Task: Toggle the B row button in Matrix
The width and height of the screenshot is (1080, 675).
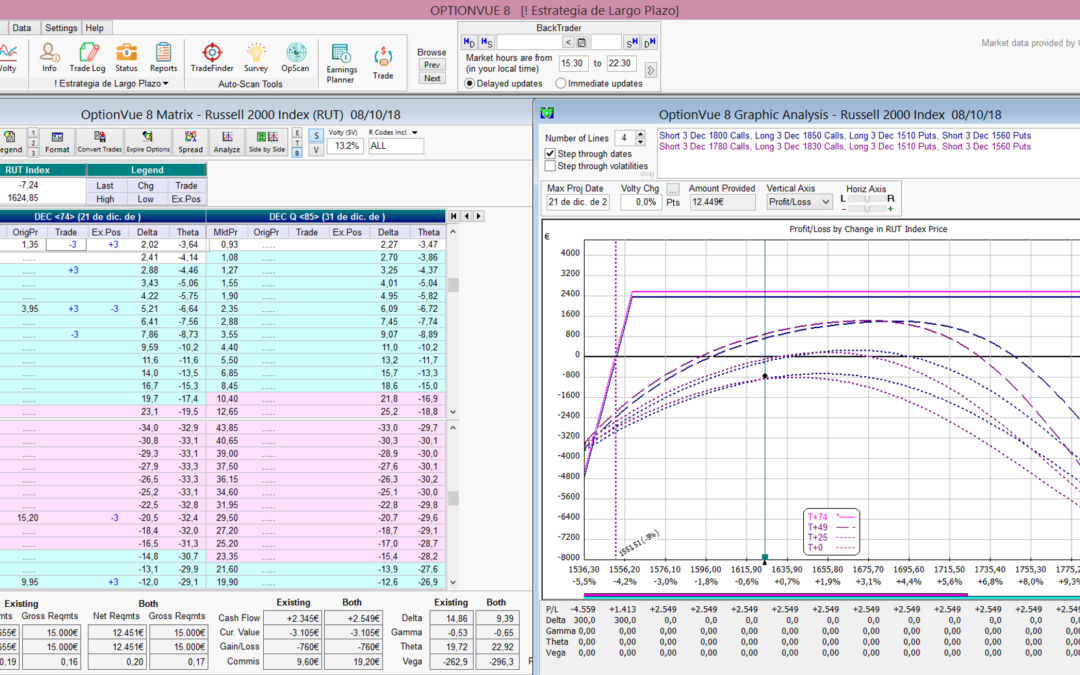Action: [297, 152]
